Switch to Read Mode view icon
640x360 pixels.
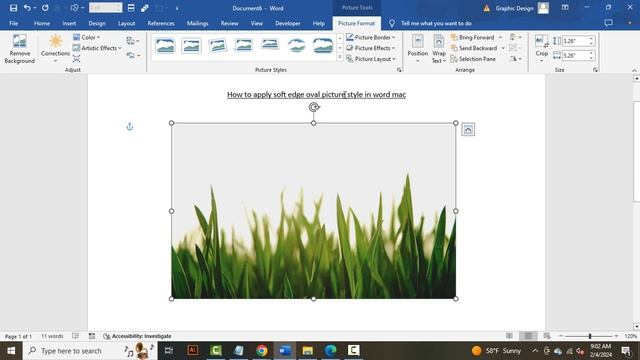509,336
